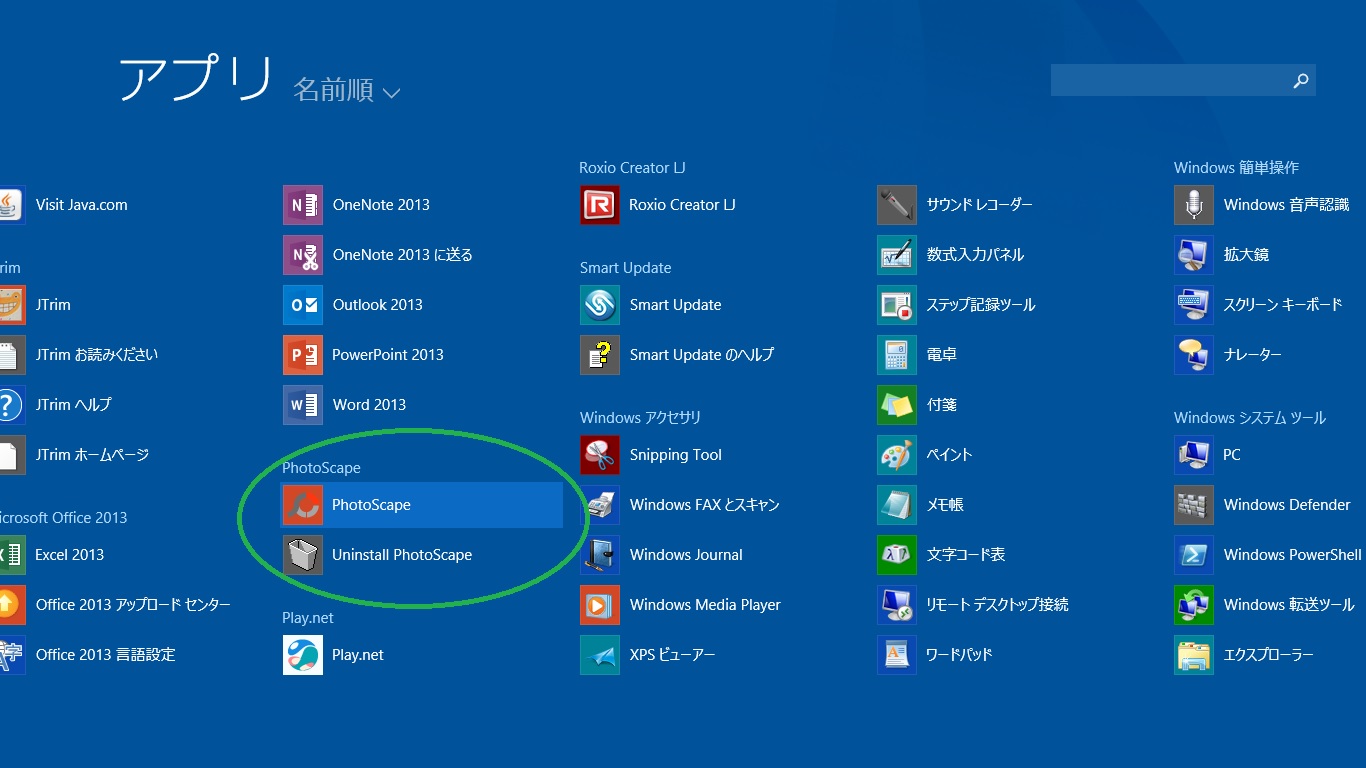1366x768 pixels.
Task: Launch the 電卓 calculator icon
Action: 897,355
